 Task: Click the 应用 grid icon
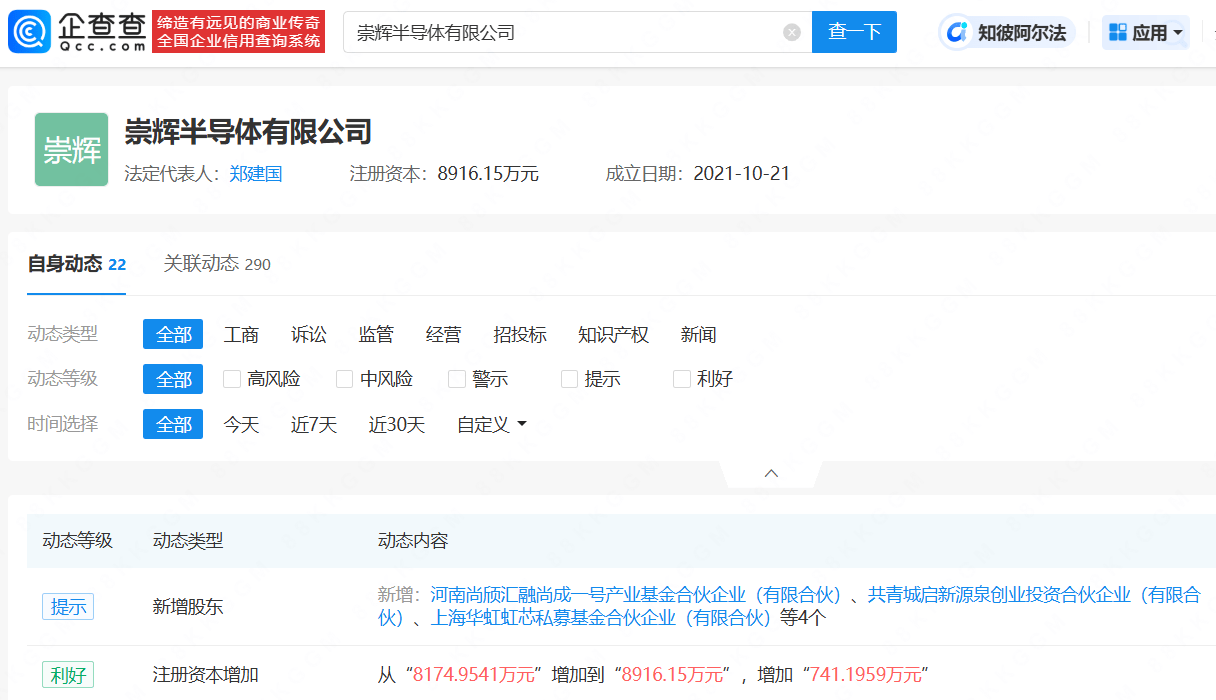pyautogui.click(x=1118, y=32)
